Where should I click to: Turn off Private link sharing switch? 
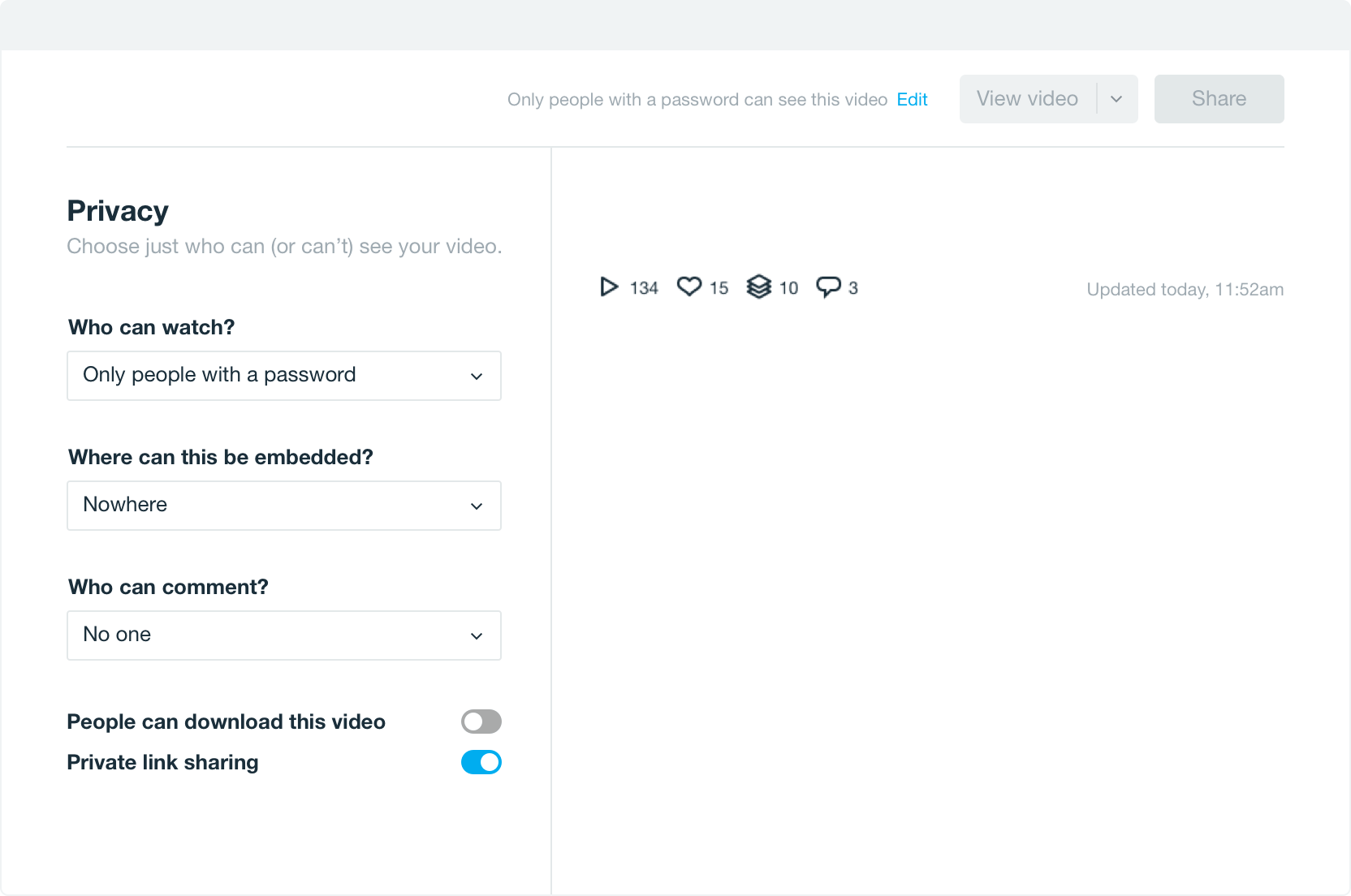pyautogui.click(x=481, y=762)
